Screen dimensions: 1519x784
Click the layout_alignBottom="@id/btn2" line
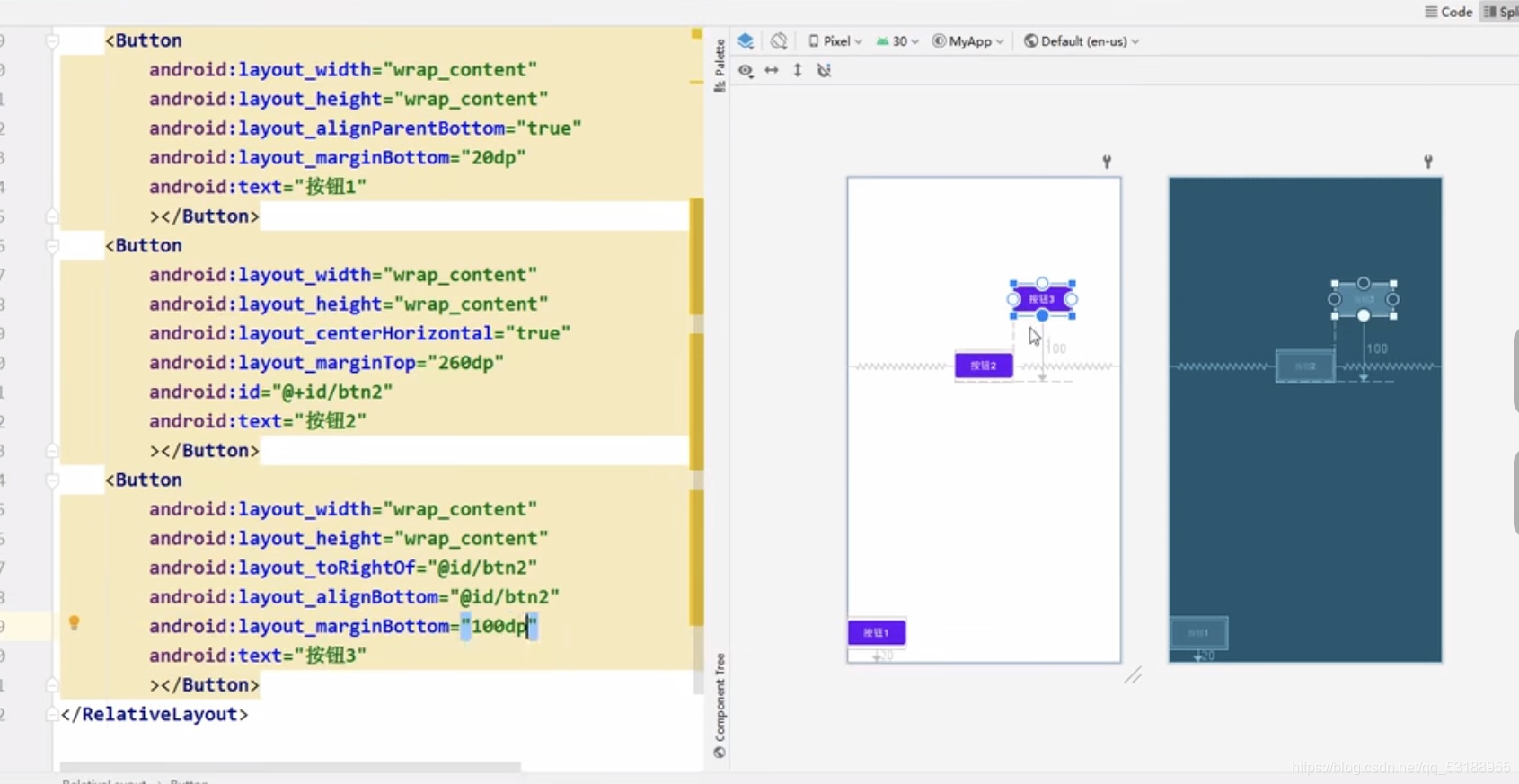[x=354, y=597]
